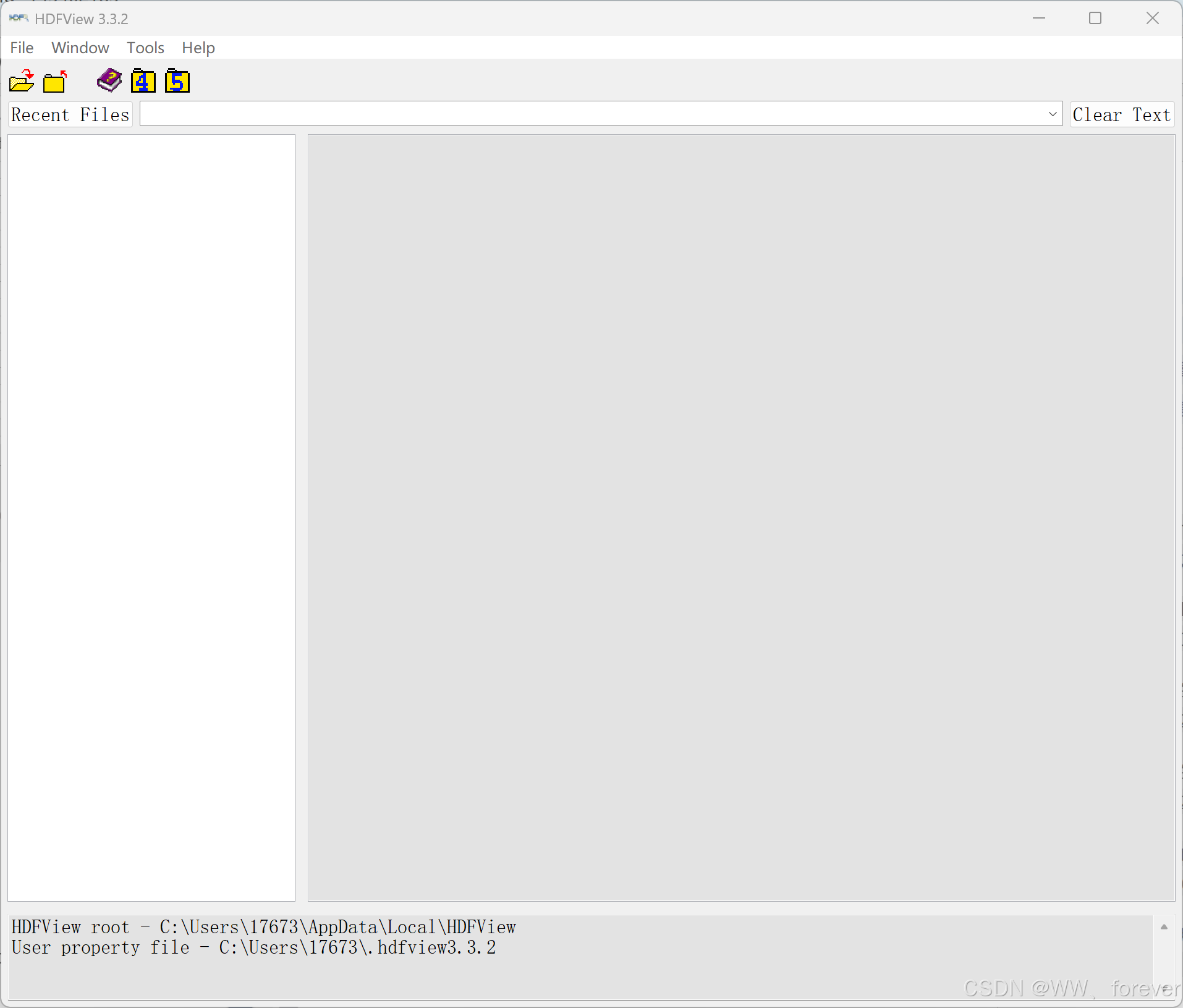The image size is (1183, 1008).
Task: Click the Recent Files button
Action: 70,114
